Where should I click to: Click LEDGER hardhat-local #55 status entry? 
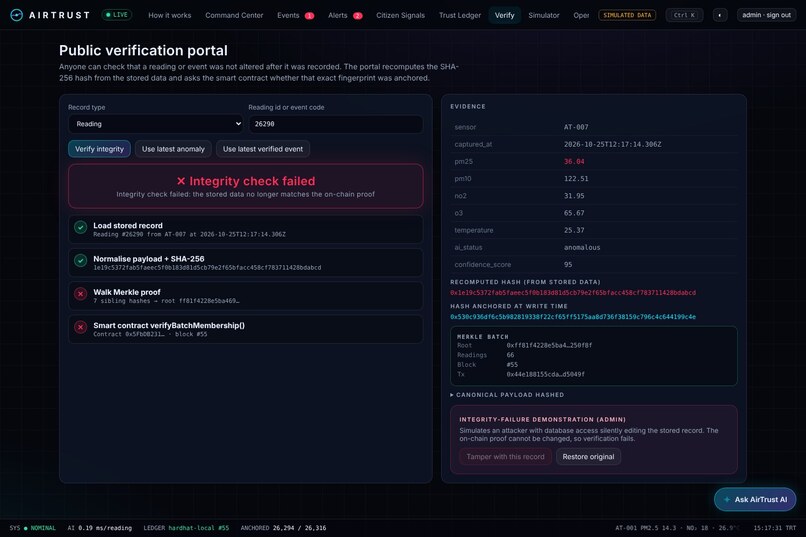pos(186,528)
